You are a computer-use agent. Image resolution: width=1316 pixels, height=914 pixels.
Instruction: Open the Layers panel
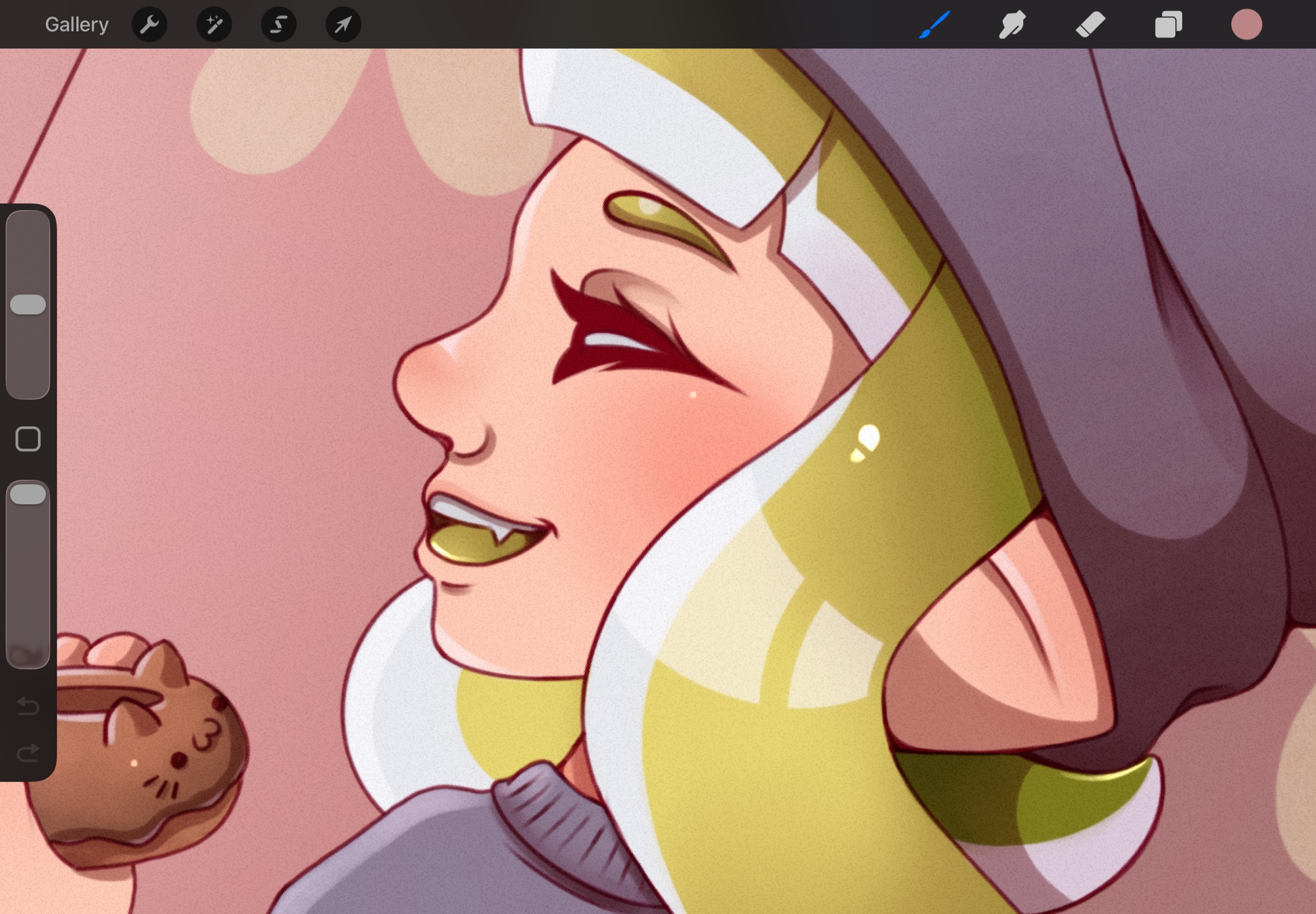(1168, 25)
